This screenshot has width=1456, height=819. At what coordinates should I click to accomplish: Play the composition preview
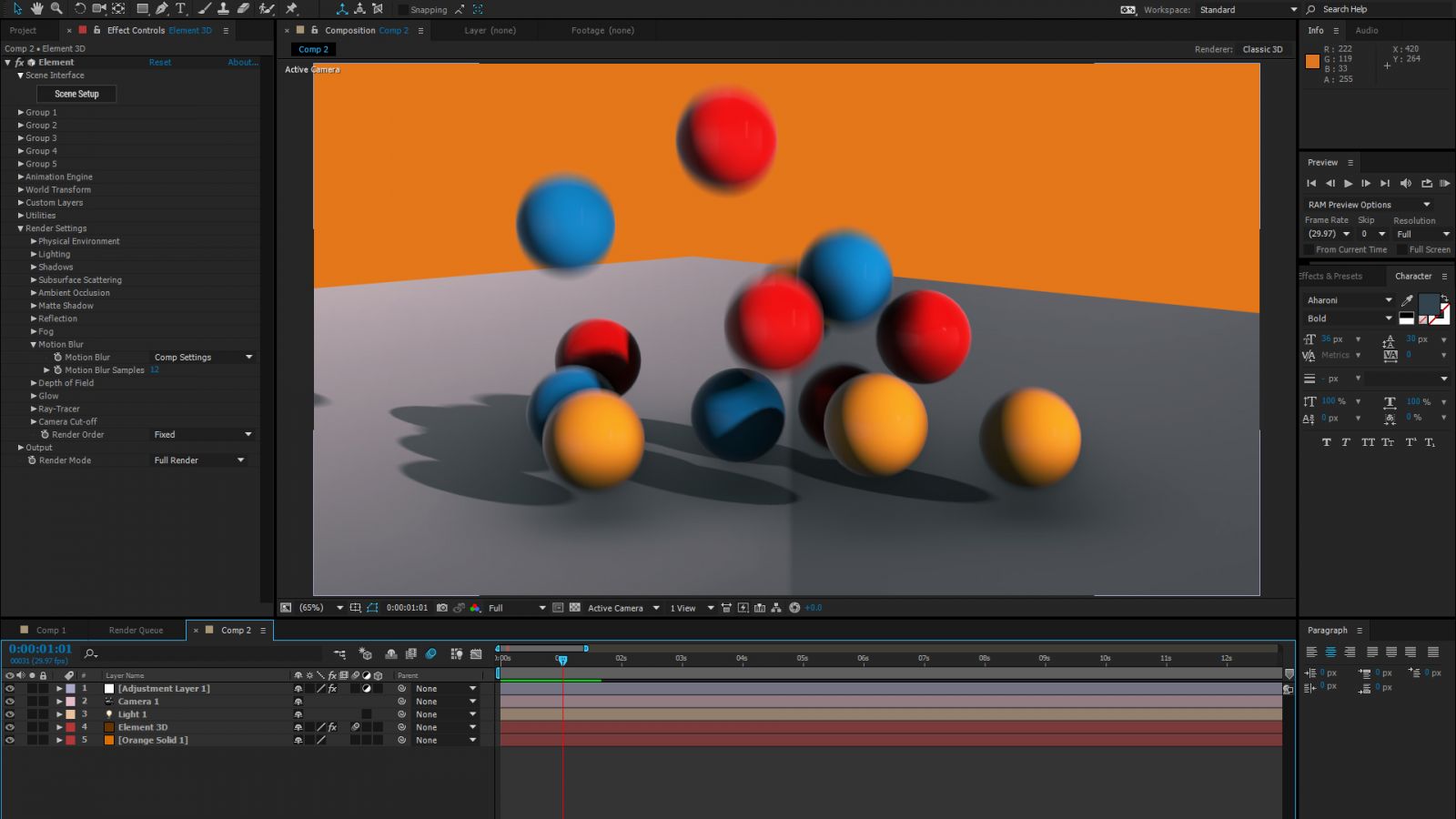(1348, 184)
